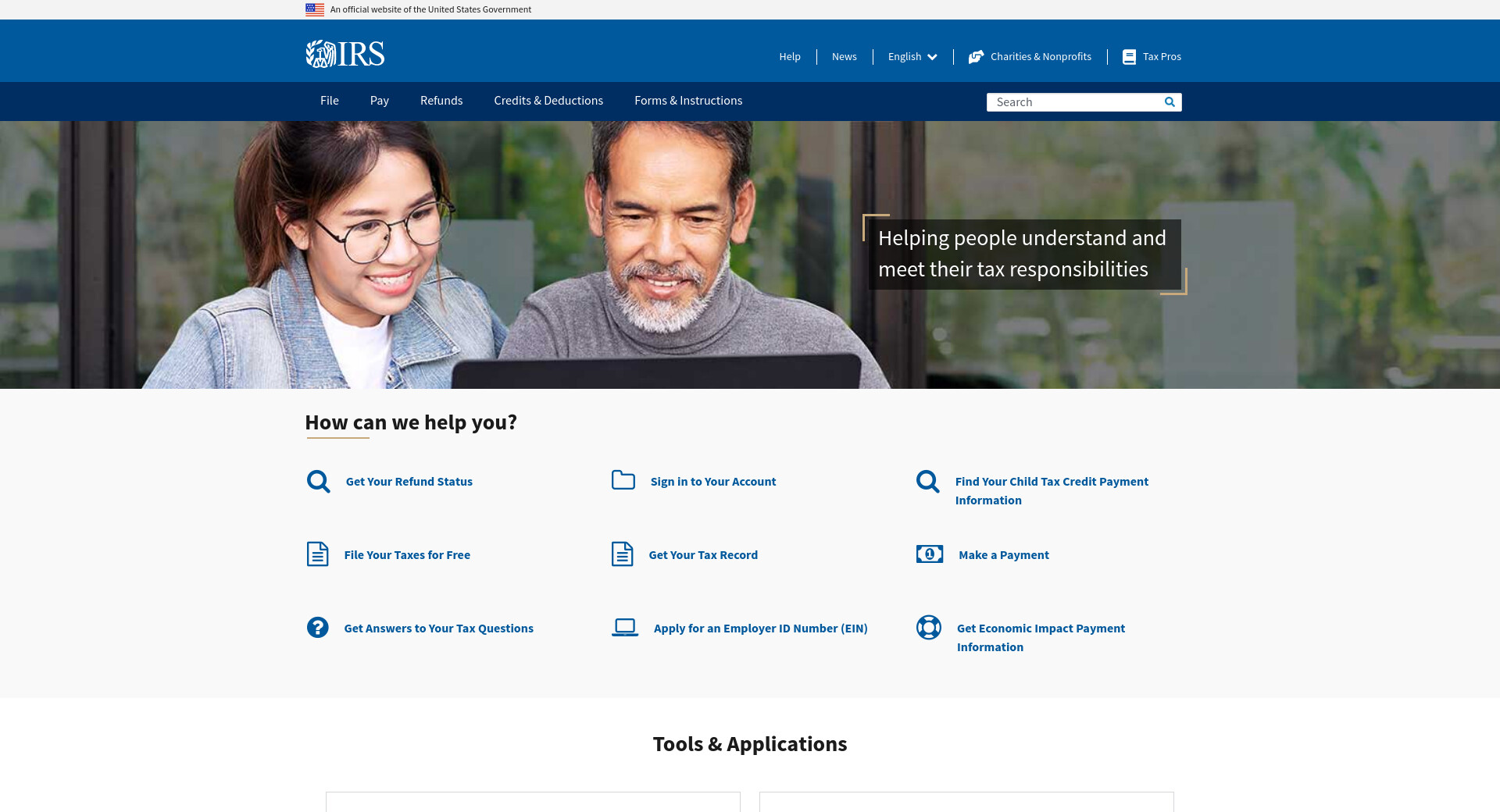Image resolution: width=1500 pixels, height=812 pixels.
Task: Expand the English language dropdown
Action: [912, 57]
